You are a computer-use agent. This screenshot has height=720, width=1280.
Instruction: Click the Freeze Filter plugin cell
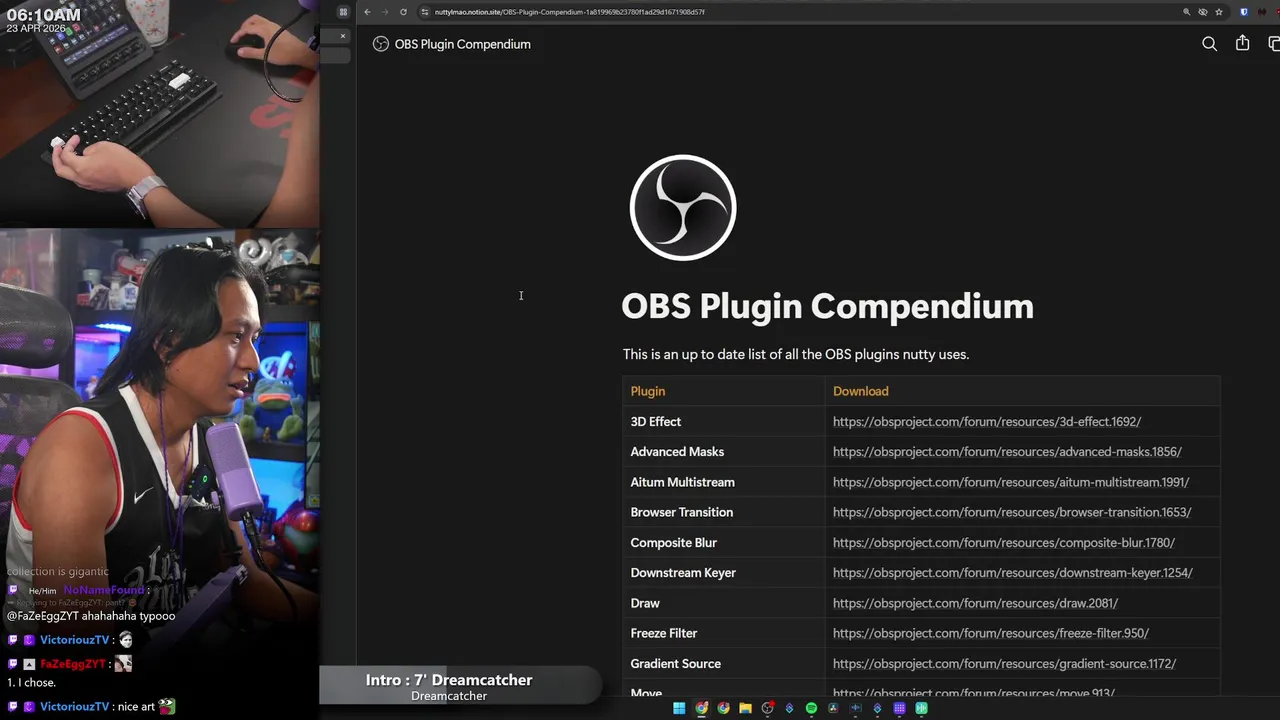[x=723, y=633]
